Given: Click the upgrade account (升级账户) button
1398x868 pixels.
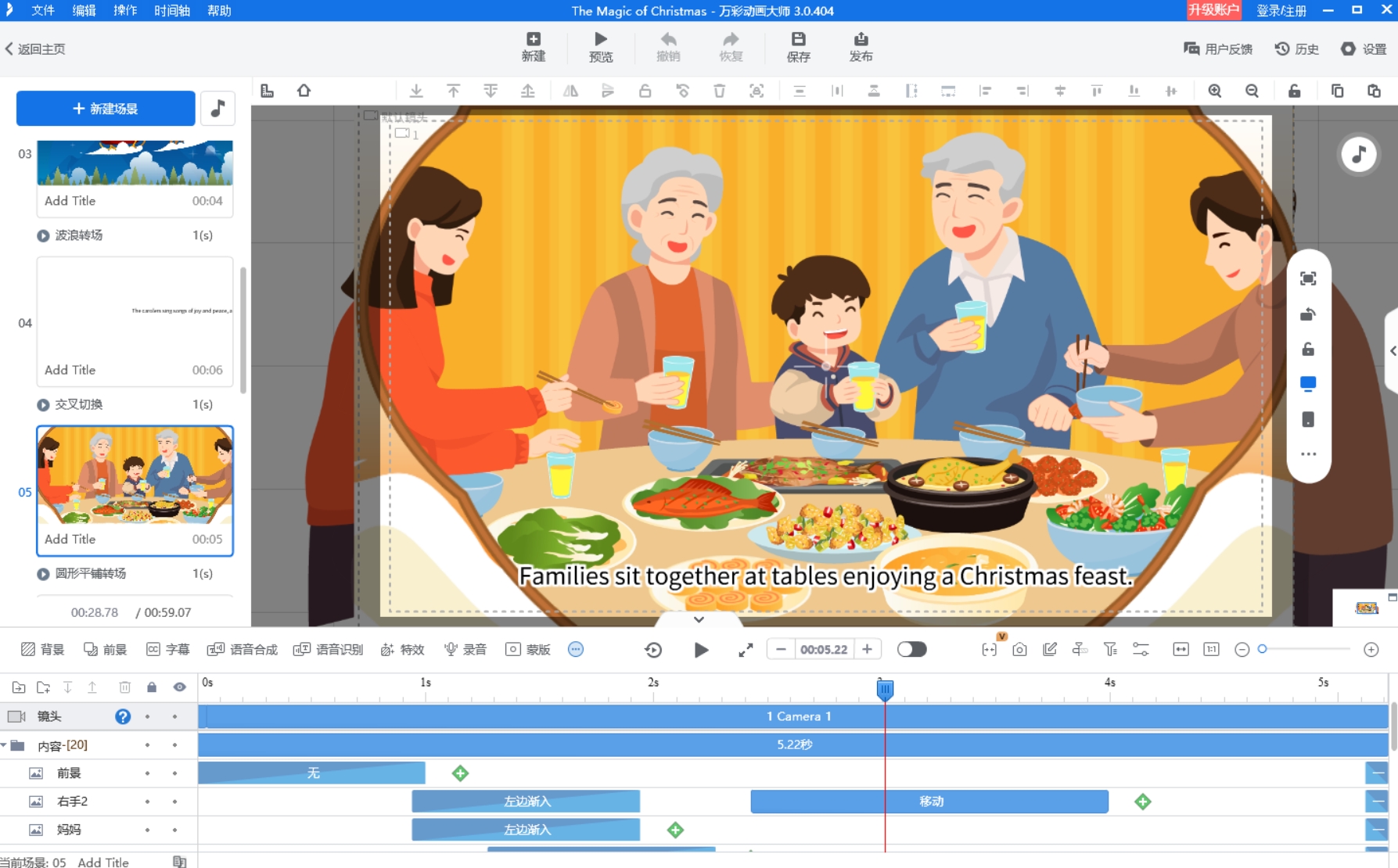Looking at the screenshot, I should [x=1213, y=10].
